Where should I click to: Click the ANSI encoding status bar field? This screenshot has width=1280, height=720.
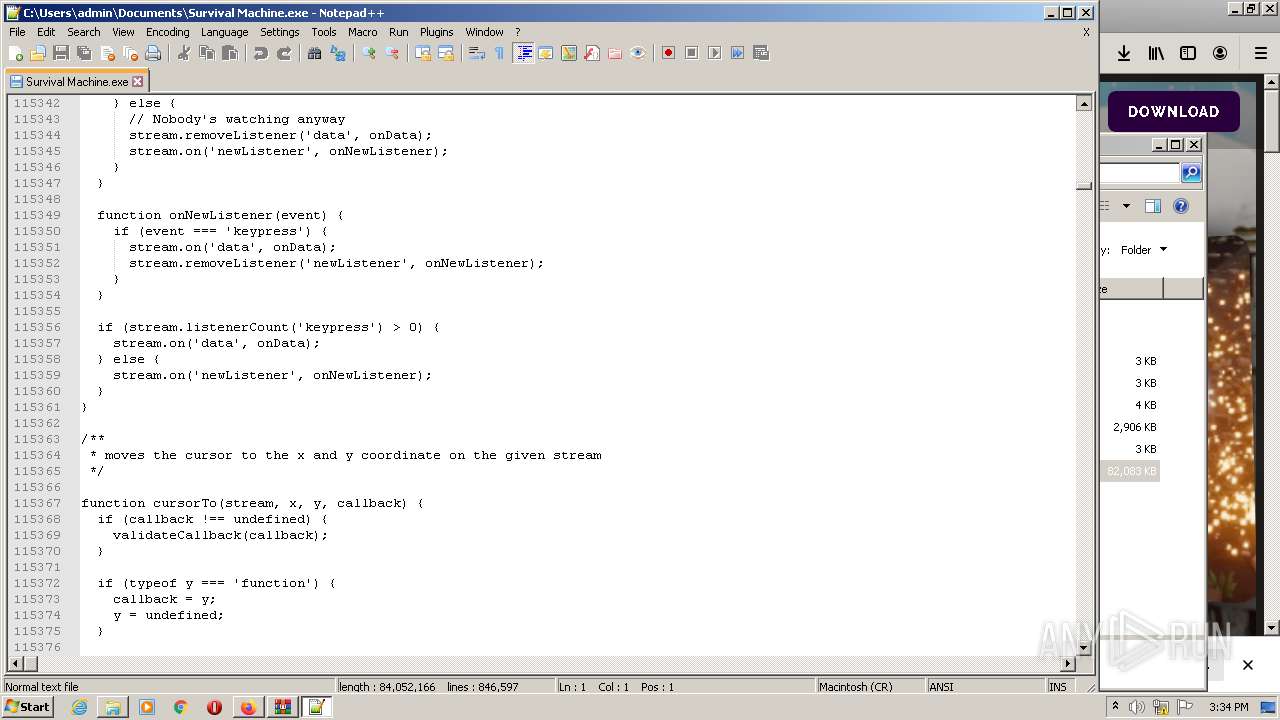(x=984, y=687)
